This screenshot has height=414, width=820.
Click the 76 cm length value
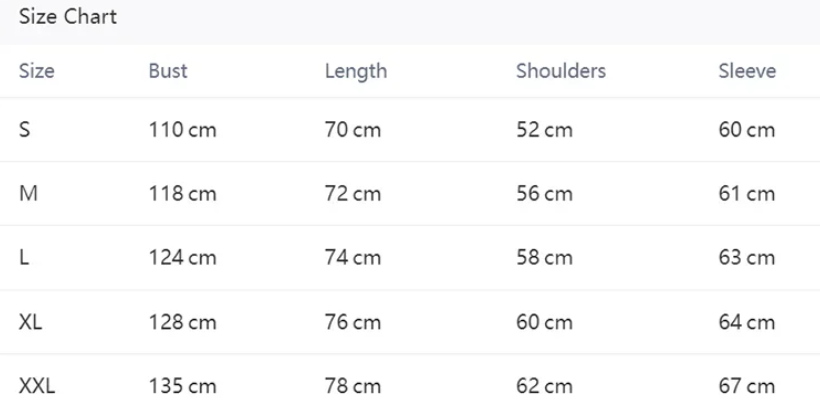point(352,322)
